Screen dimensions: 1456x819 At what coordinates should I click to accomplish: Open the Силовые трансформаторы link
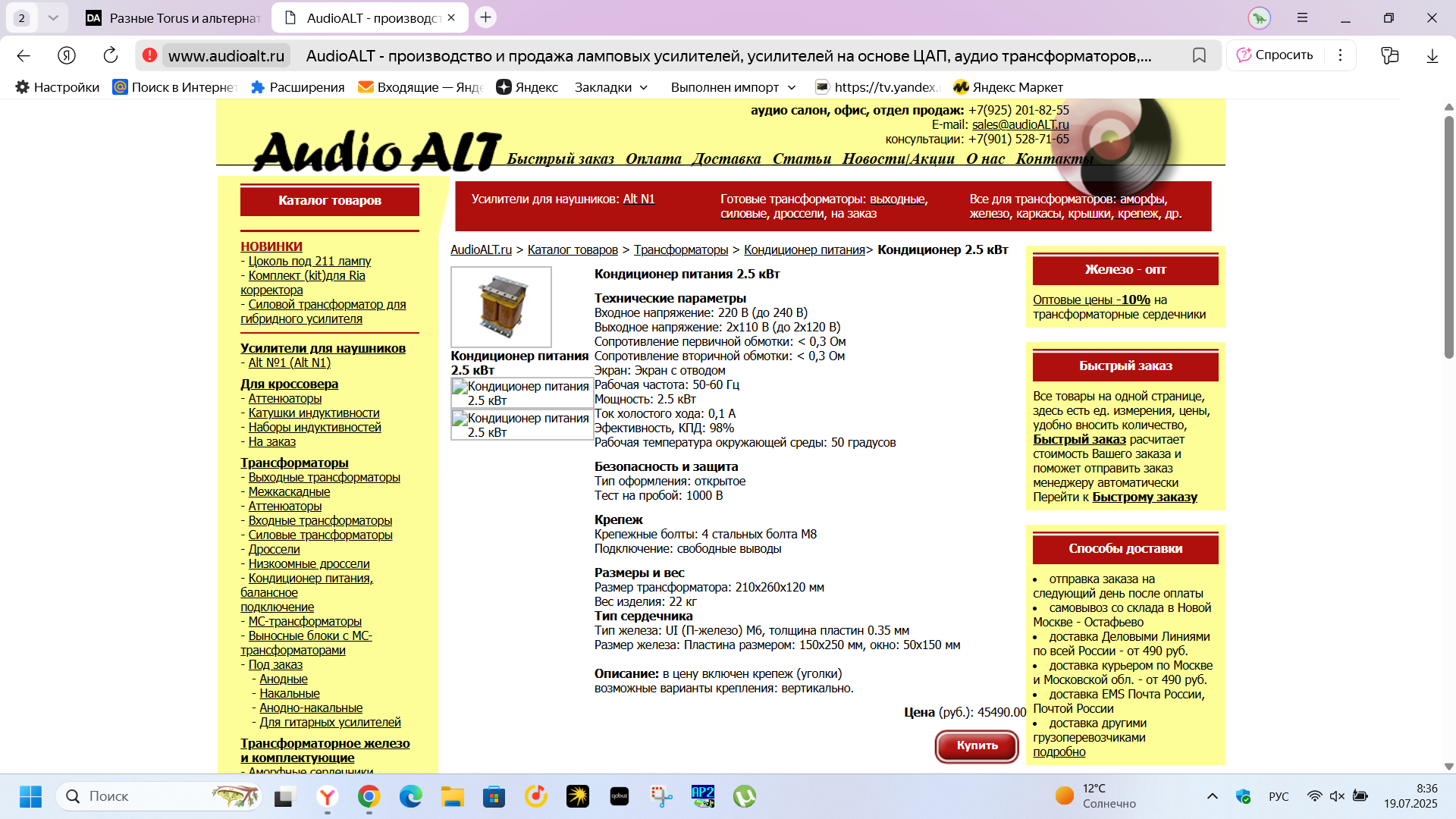click(x=320, y=535)
